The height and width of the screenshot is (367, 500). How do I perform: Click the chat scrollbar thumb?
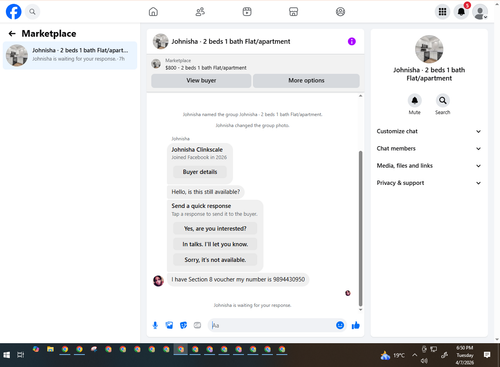pos(360,228)
